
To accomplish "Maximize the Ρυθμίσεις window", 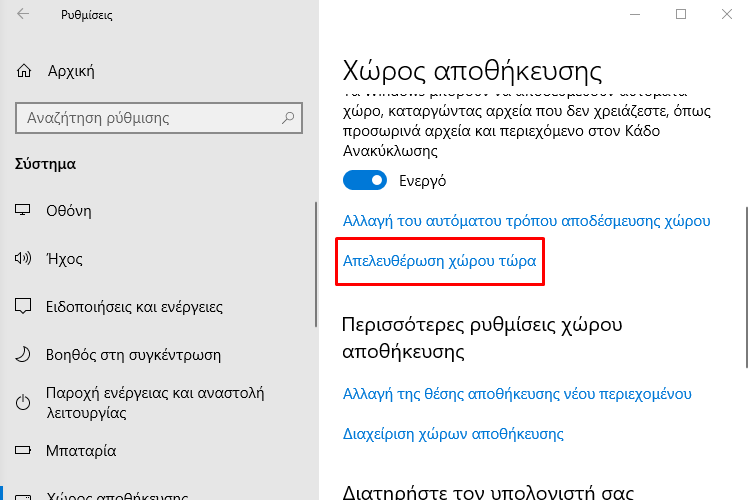I will [x=681, y=14].
